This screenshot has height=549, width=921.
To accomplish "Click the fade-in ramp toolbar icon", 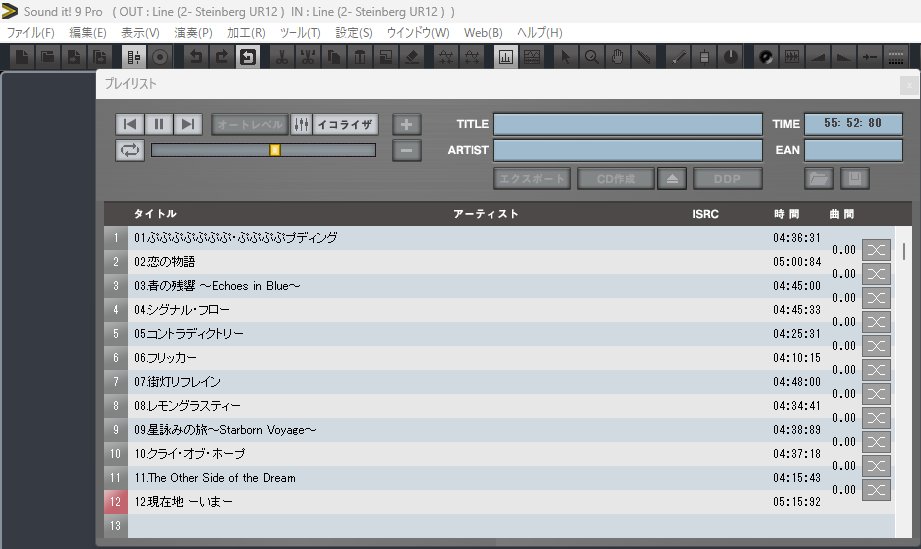I will pos(817,57).
